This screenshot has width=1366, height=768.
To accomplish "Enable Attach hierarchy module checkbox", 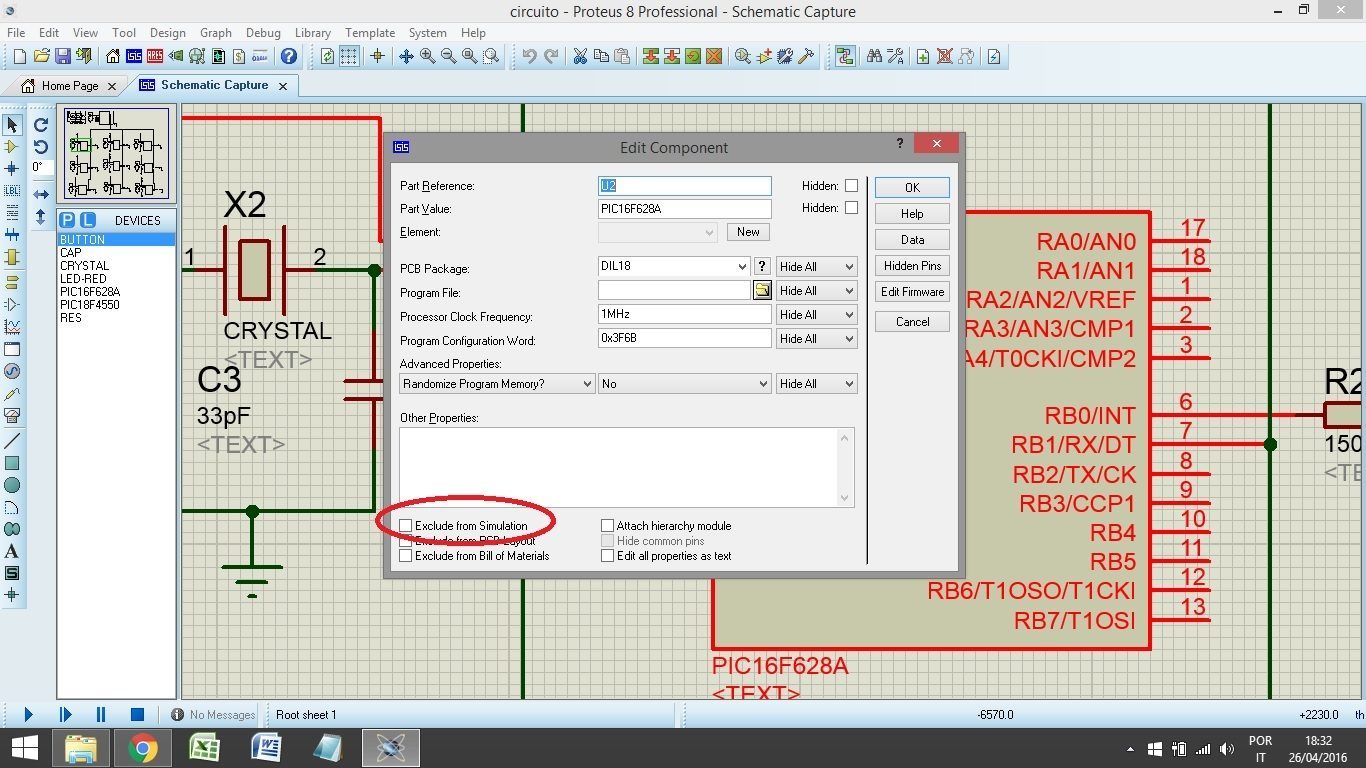I will (x=607, y=525).
